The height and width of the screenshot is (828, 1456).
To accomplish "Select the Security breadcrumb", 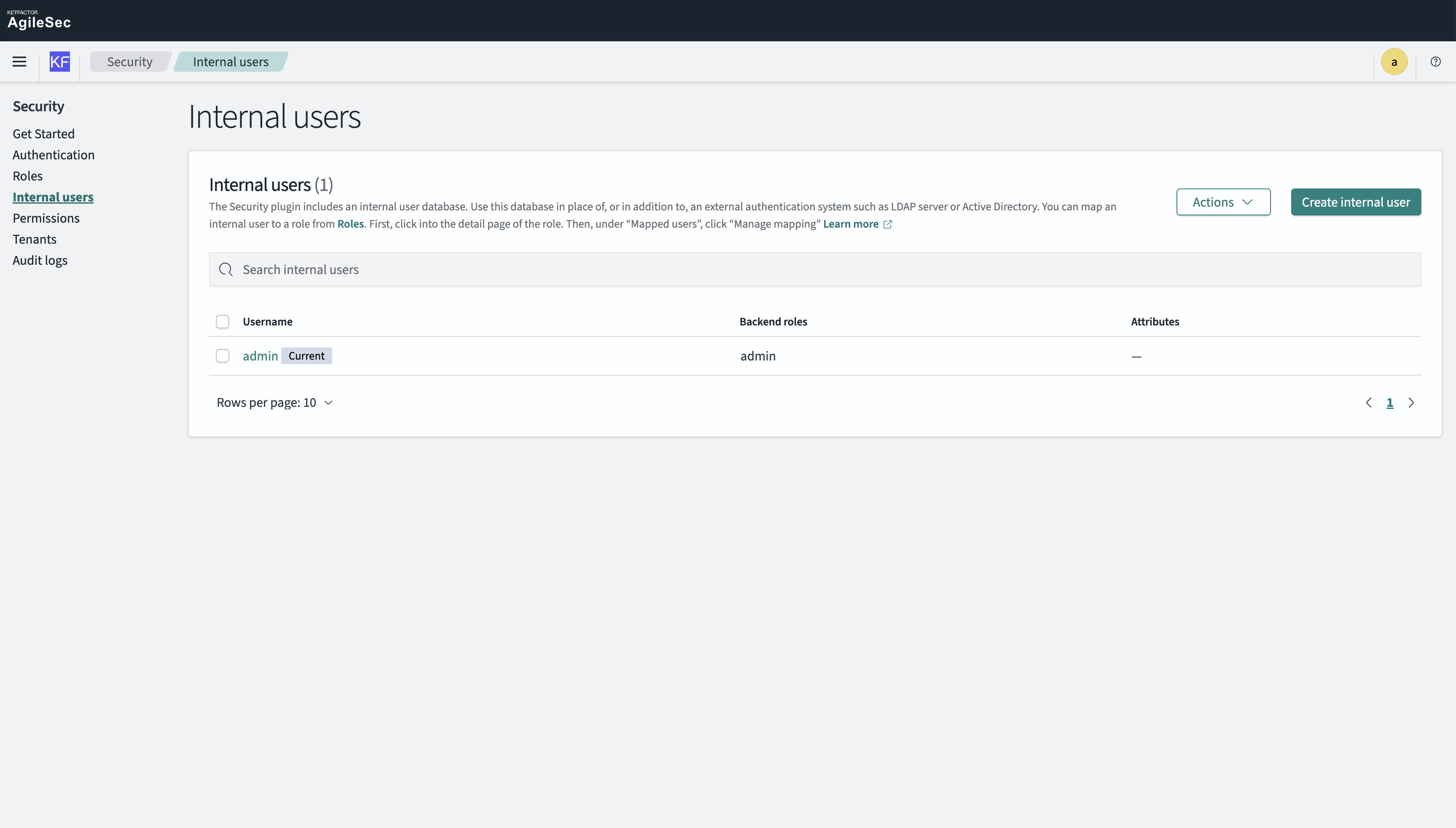I will pos(130,62).
